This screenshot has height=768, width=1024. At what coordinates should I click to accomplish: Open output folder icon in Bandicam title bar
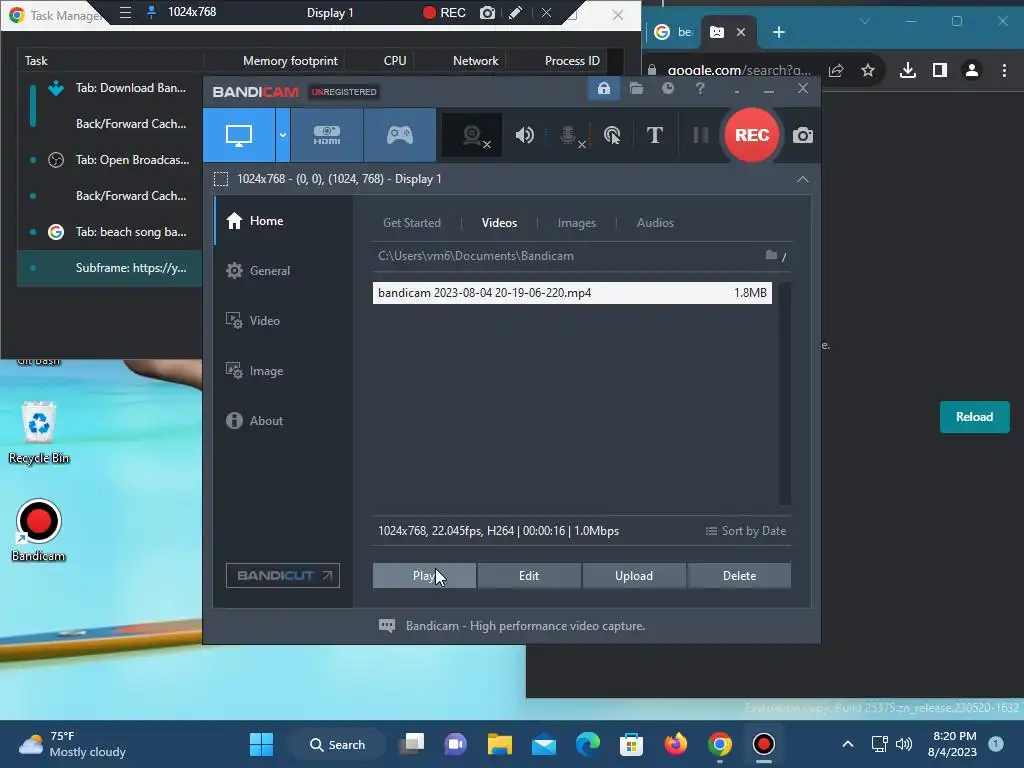[636, 88]
